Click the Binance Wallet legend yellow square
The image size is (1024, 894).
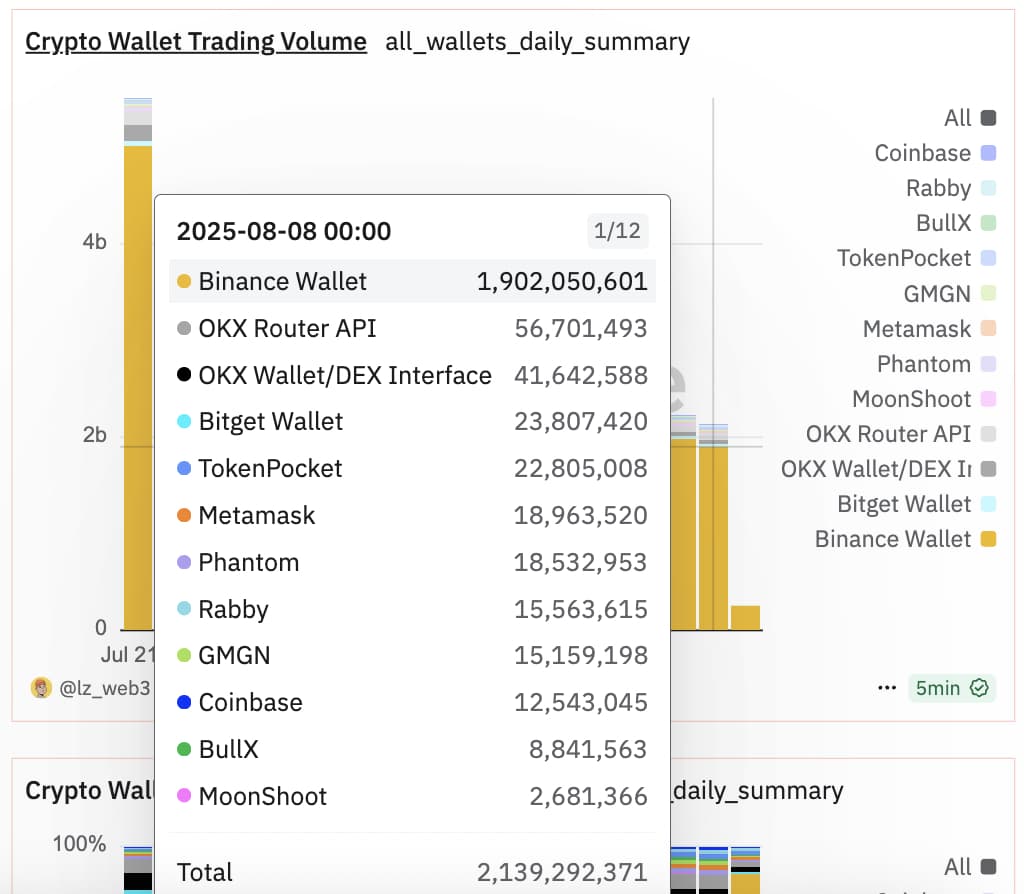pos(988,539)
